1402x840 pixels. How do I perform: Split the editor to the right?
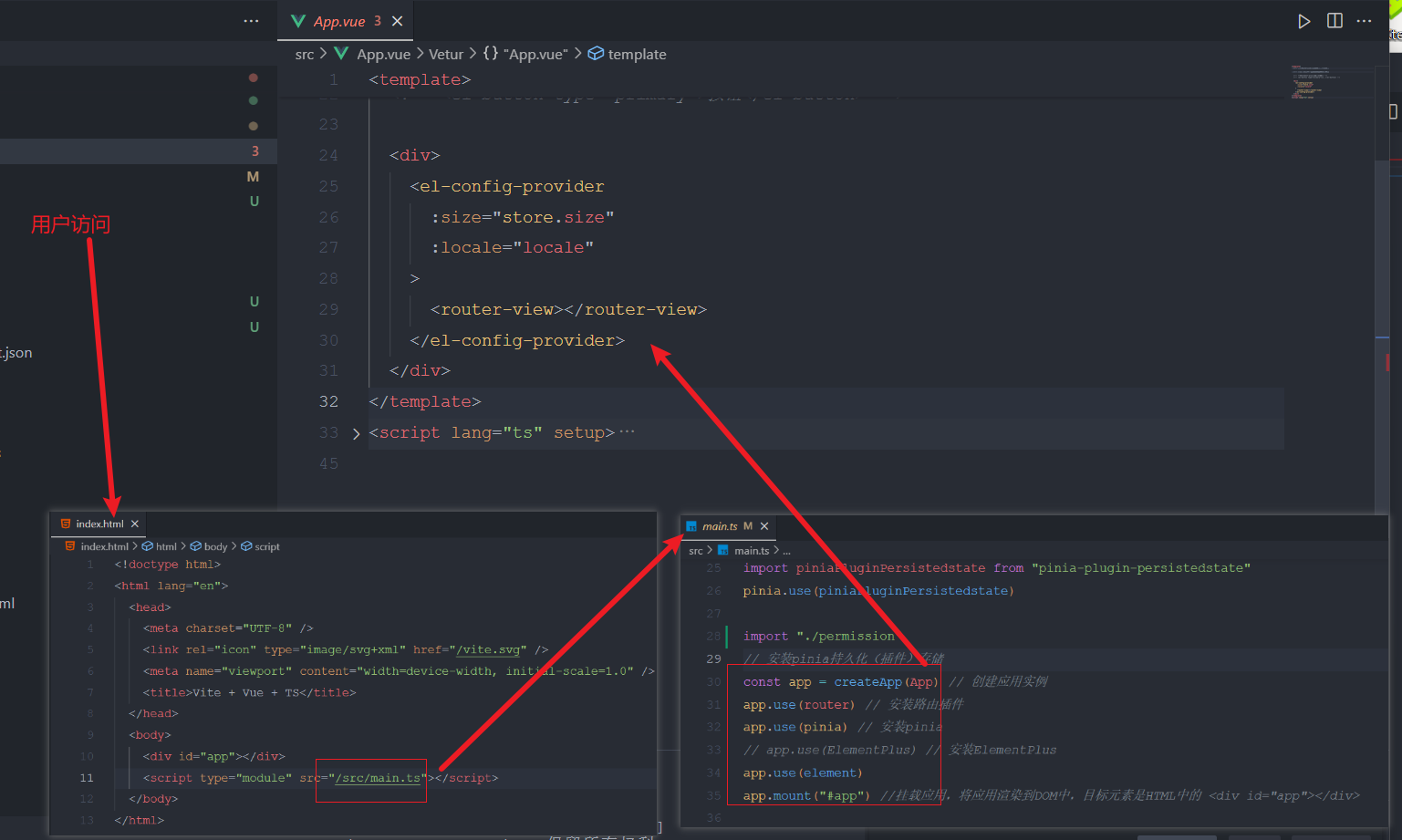tap(1334, 21)
